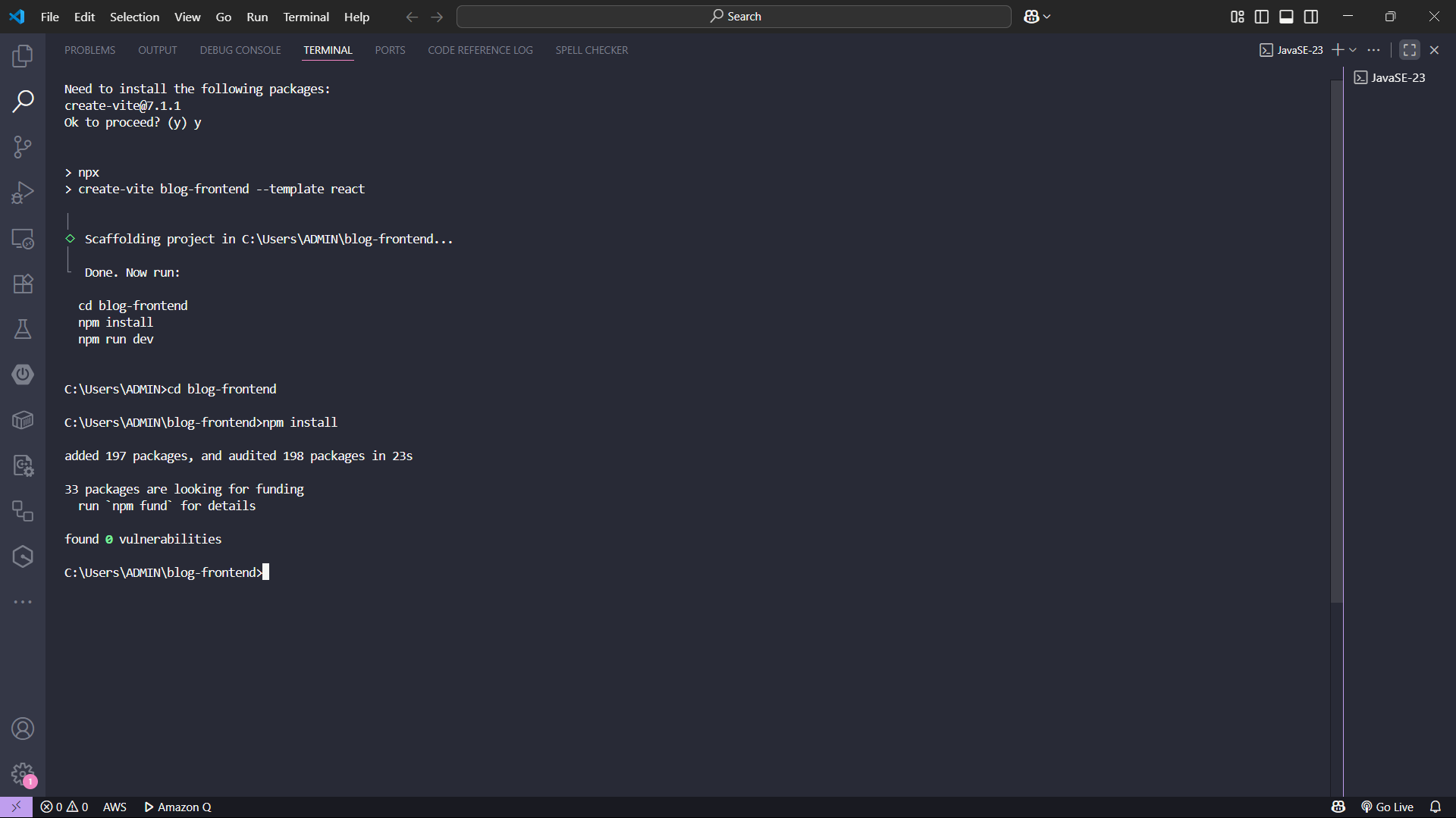Viewport: 1456px width, 818px height.
Task: Open the Source Control view
Action: 23,147
